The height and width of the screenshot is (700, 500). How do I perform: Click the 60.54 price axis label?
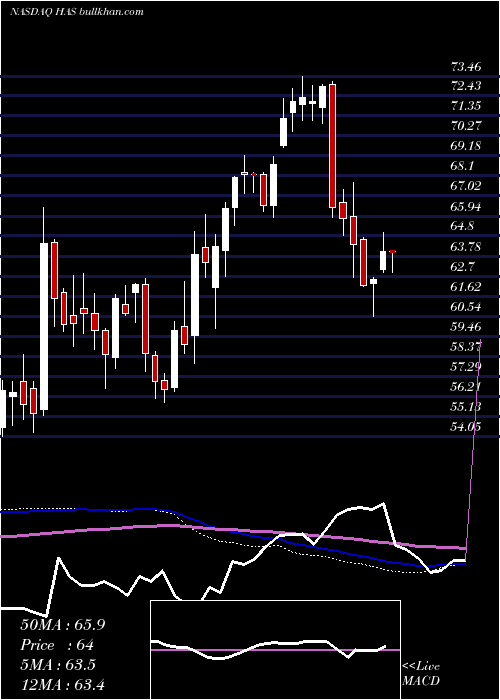[x=466, y=307]
